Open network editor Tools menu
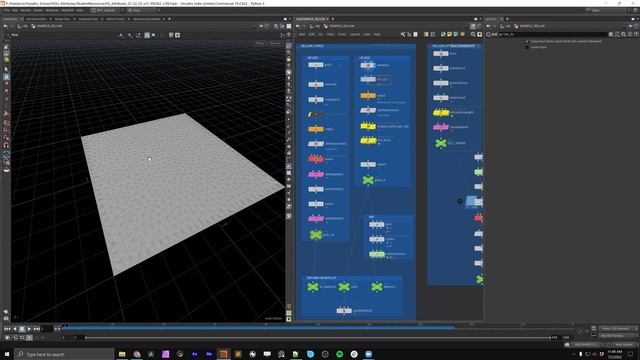The width and height of the screenshot is (640, 360). coord(342,35)
